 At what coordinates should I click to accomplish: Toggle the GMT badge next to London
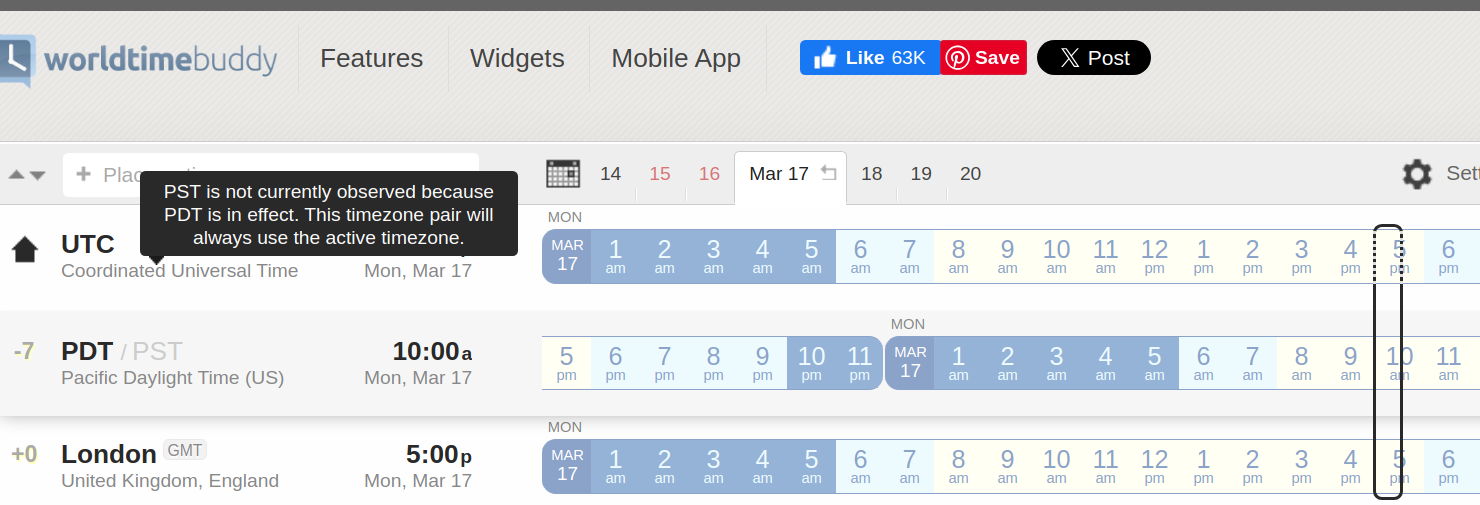(185, 451)
